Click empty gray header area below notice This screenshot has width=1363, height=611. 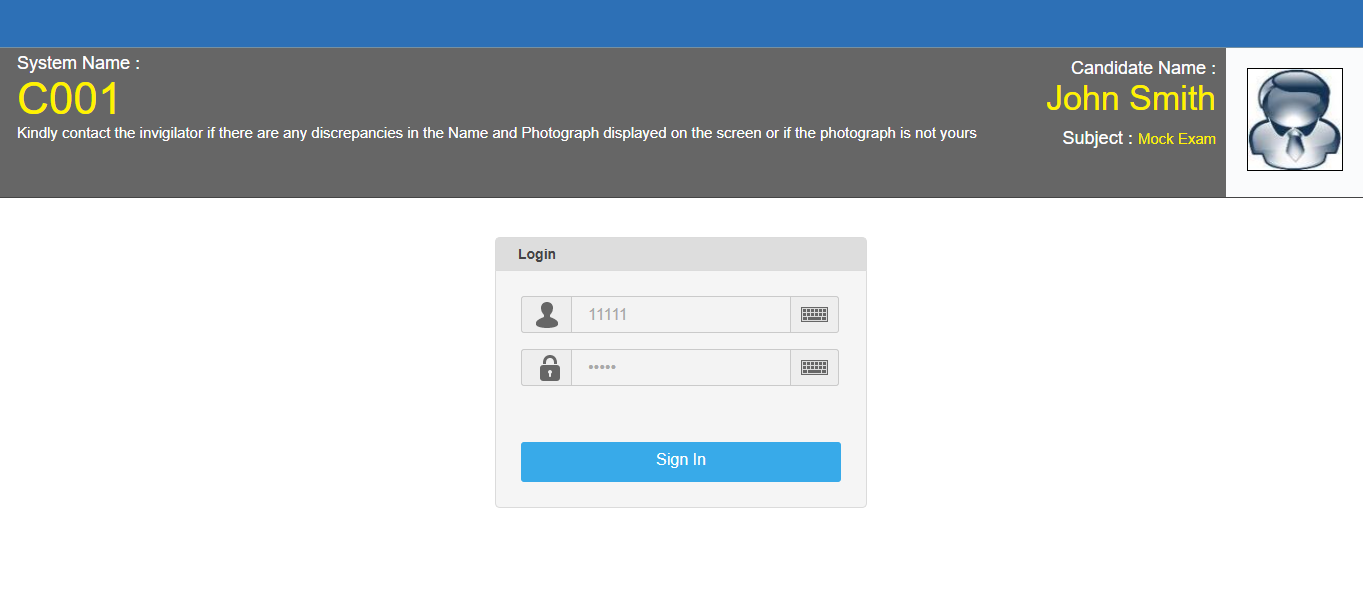(500, 172)
